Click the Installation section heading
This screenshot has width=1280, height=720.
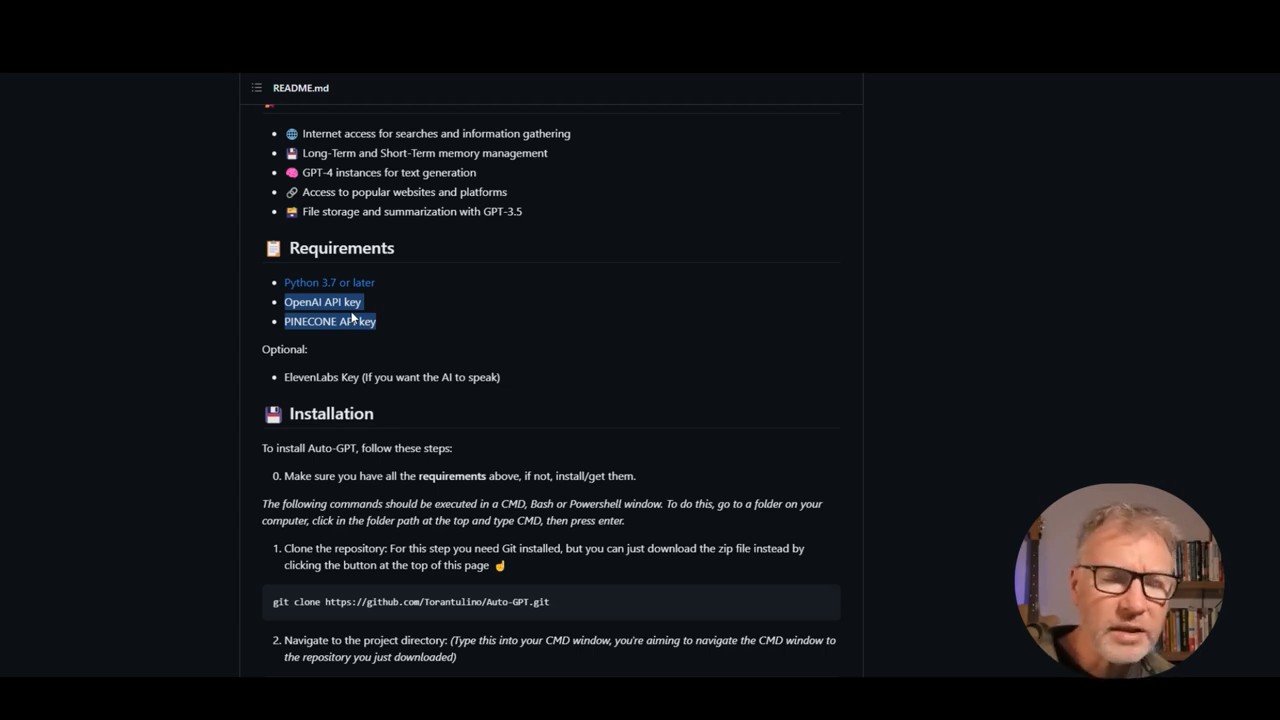[331, 414]
